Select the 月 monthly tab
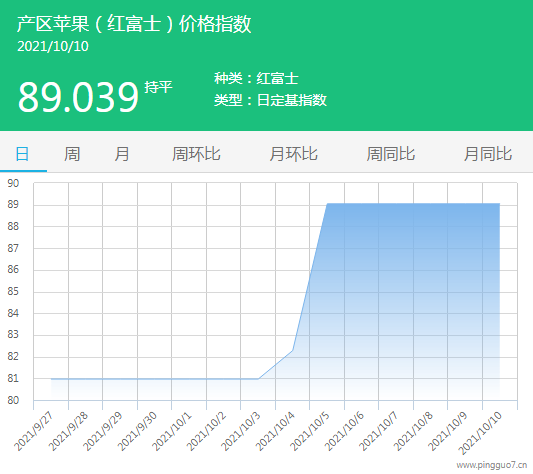 (122, 154)
